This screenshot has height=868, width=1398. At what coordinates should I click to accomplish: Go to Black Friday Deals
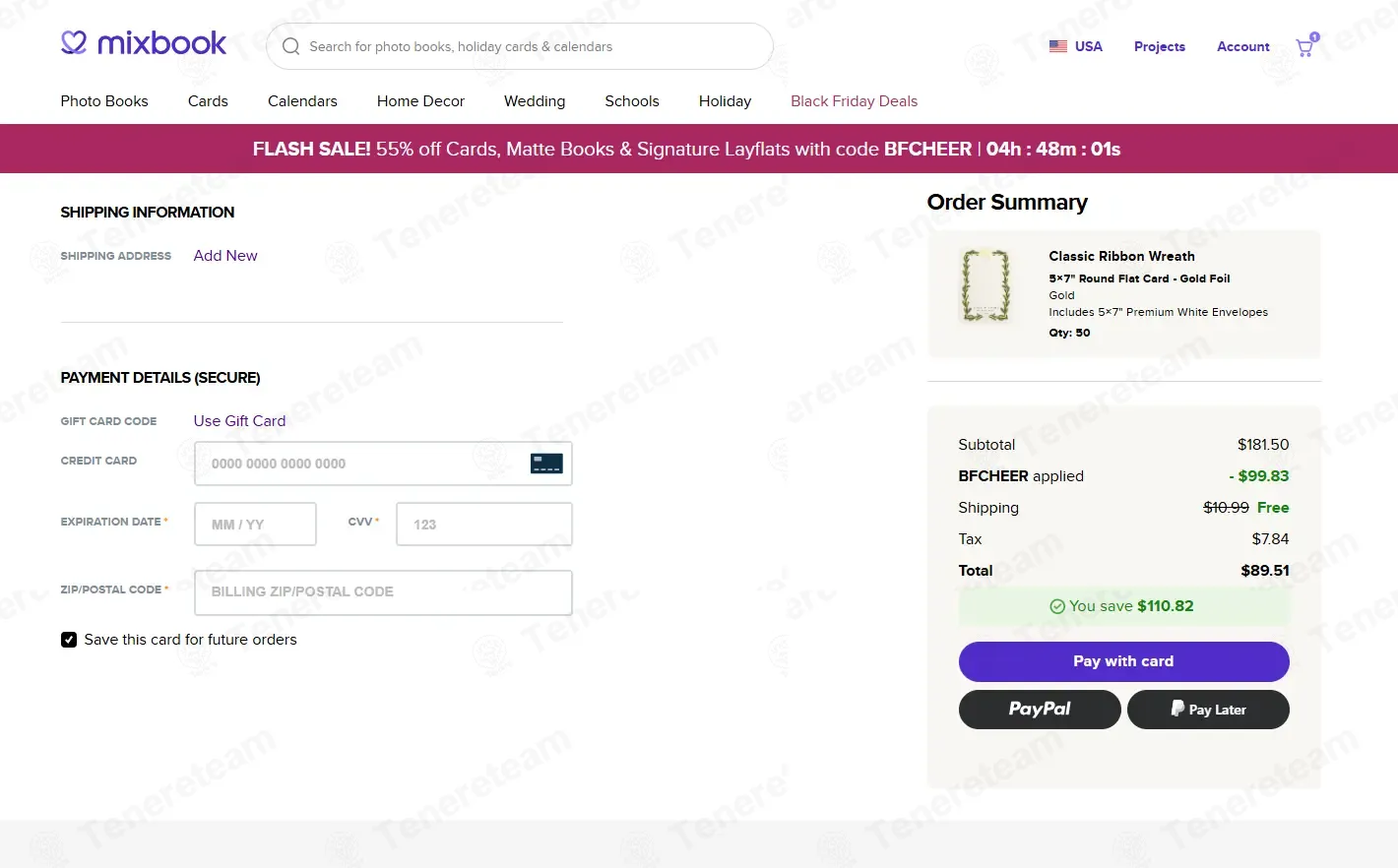(854, 101)
